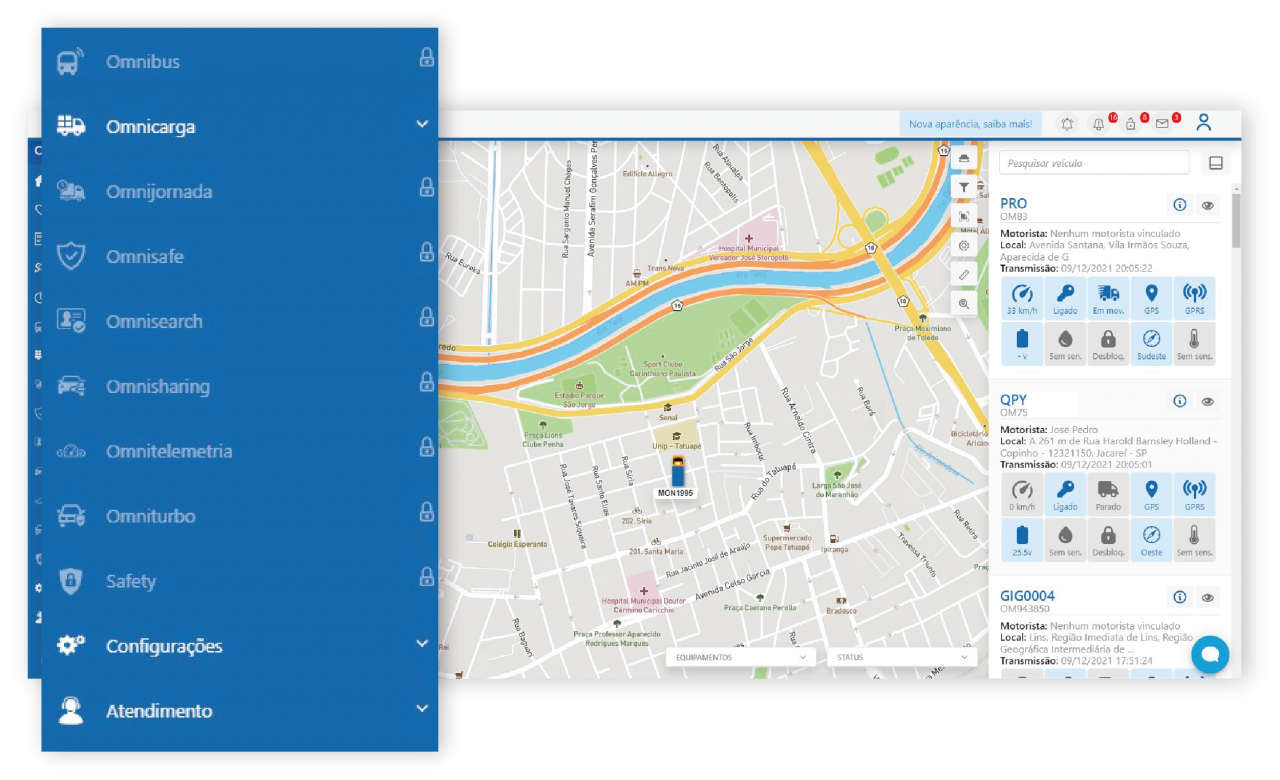Click the map zoom search icon

pyautogui.click(x=964, y=303)
